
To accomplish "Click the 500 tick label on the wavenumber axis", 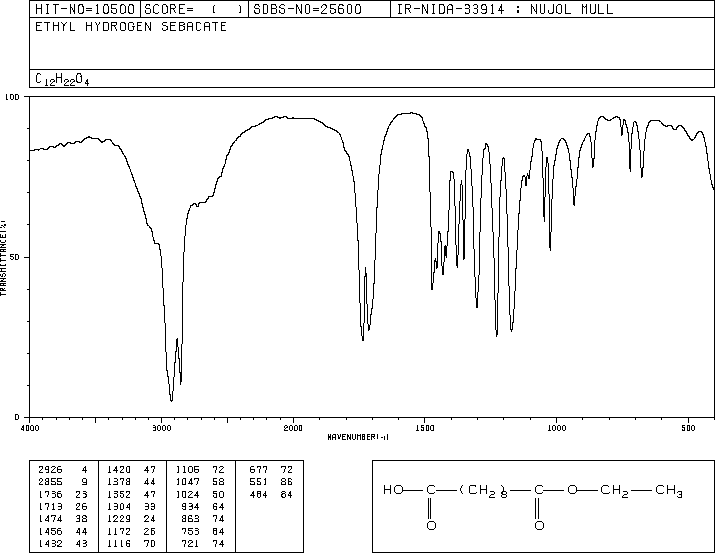I will pyautogui.click(x=688, y=428).
